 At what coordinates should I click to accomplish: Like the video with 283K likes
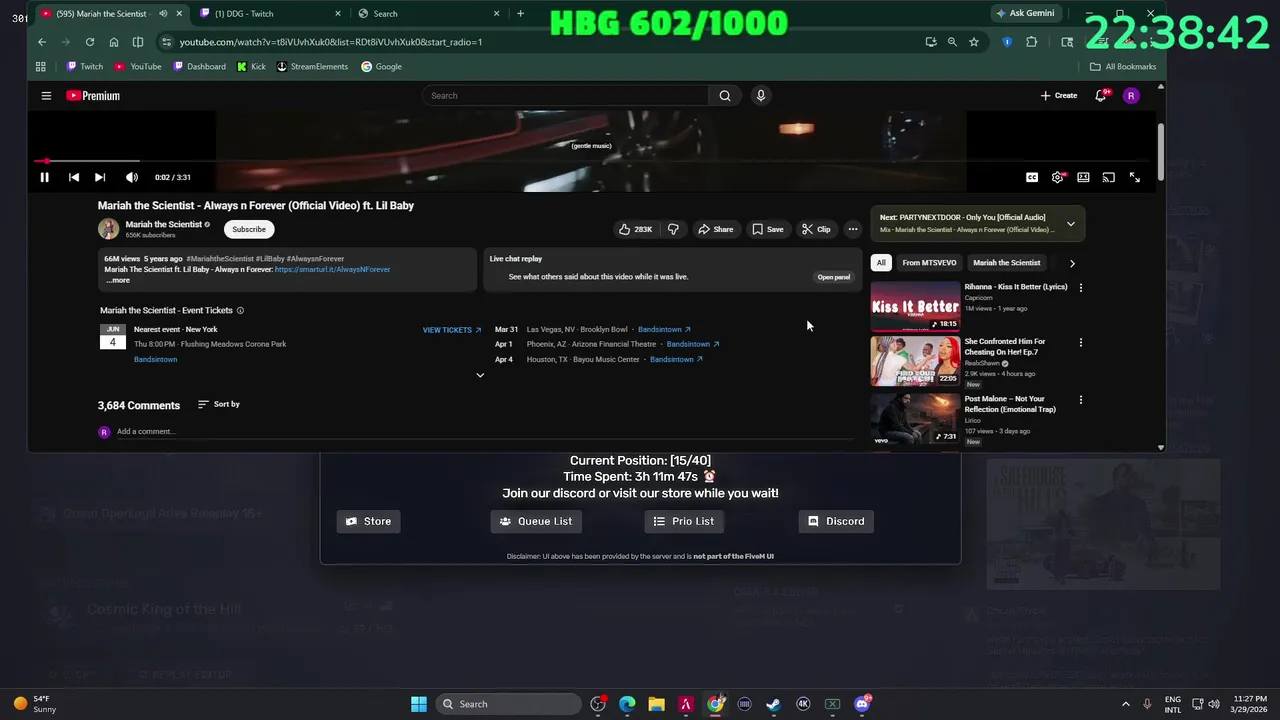tap(636, 229)
